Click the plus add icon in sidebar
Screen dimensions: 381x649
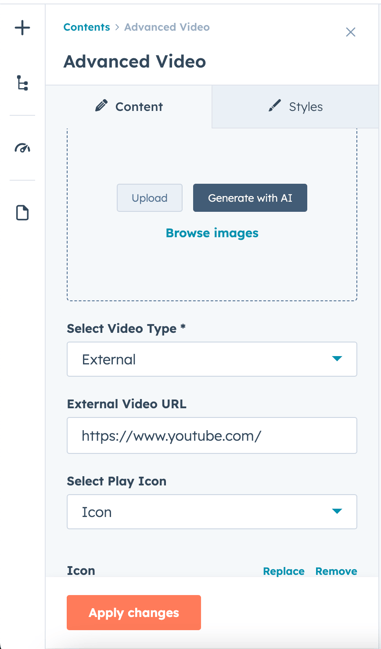22,28
